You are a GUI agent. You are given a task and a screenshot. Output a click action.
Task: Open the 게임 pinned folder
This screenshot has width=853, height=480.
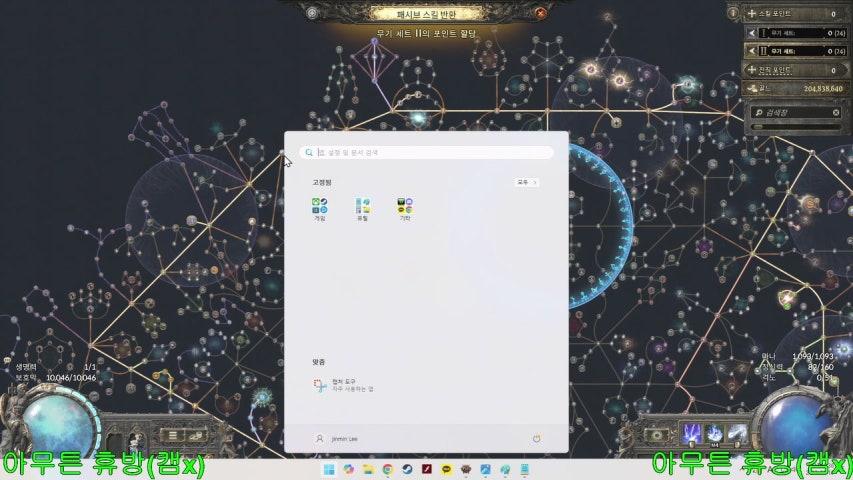[319, 208]
